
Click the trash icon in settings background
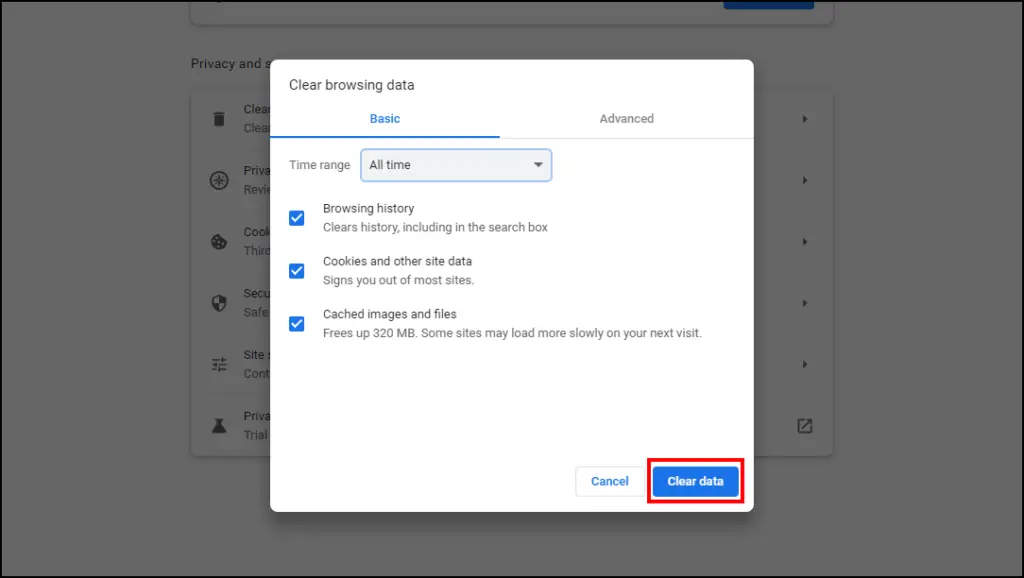[x=219, y=119]
